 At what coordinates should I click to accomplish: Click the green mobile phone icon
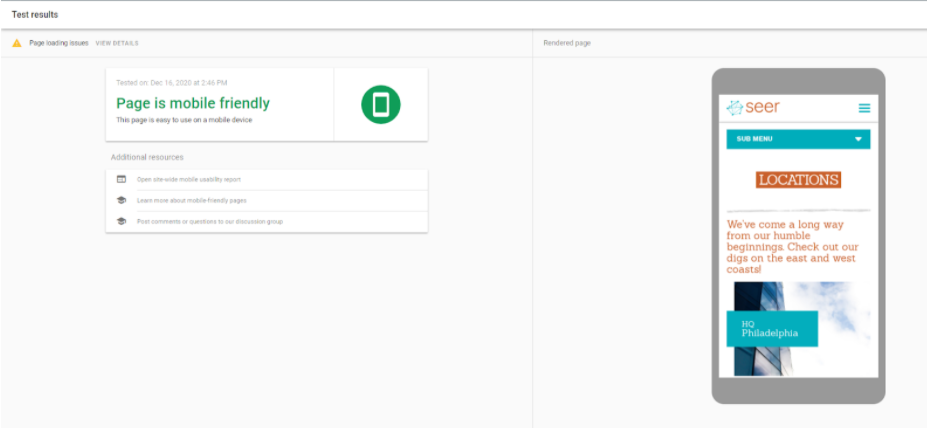pyautogui.click(x=380, y=105)
